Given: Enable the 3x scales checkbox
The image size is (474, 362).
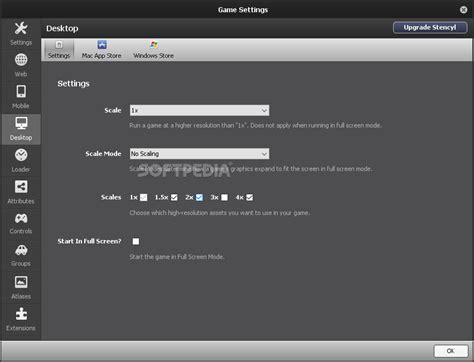Looking at the screenshot, I should click(224, 198).
